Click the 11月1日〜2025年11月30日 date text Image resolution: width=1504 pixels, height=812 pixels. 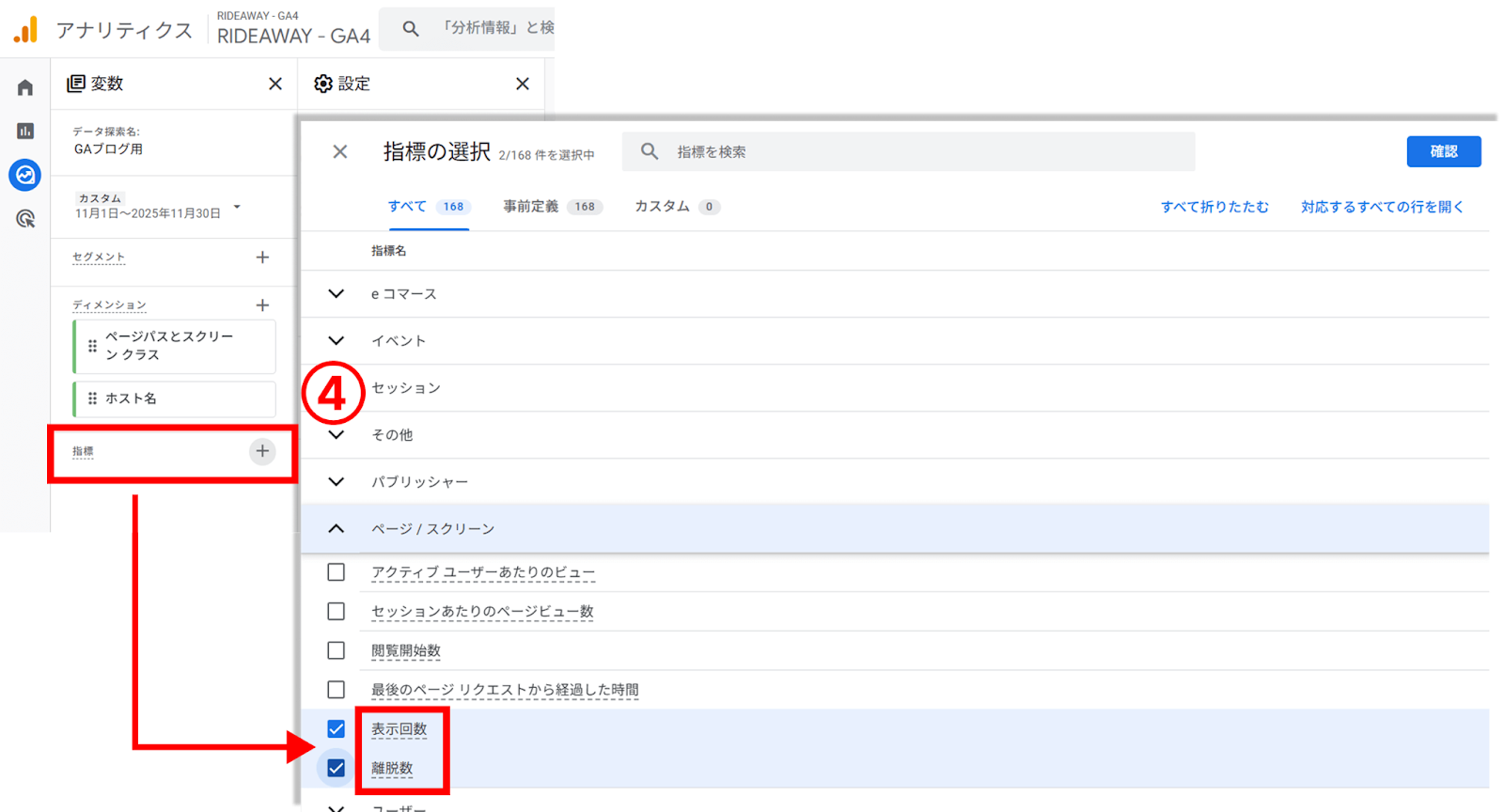(x=148, y=213)
